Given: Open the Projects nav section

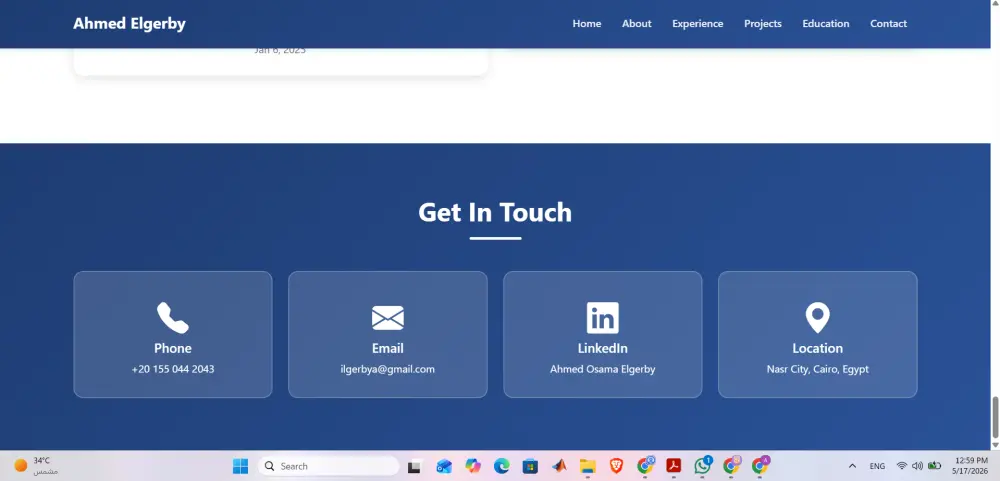Looking at the screenshot, I should [763, 24].
